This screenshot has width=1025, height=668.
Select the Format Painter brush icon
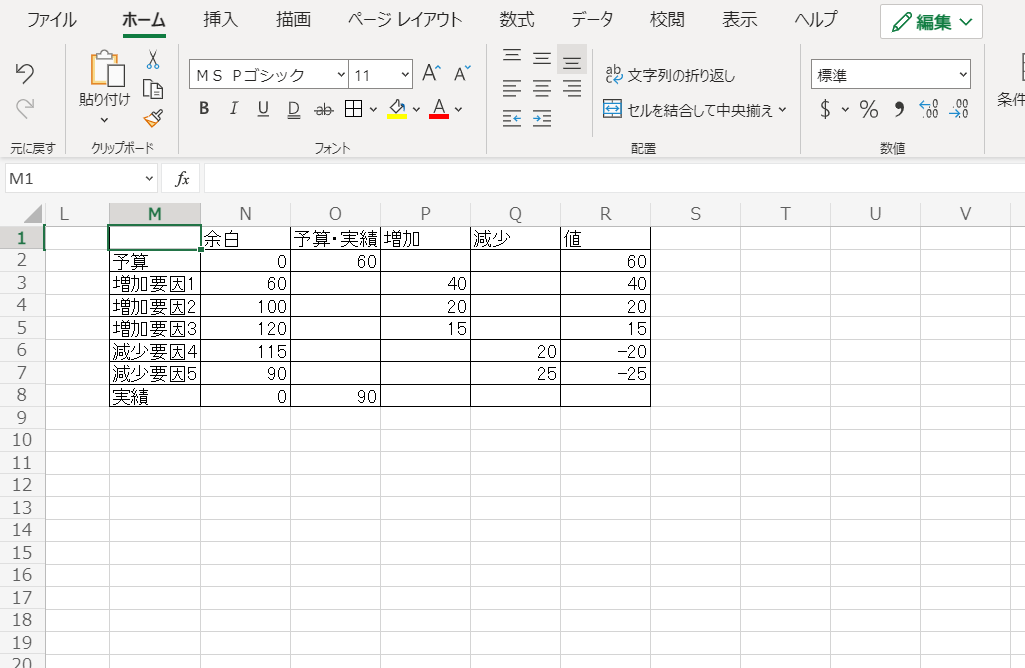152,118
